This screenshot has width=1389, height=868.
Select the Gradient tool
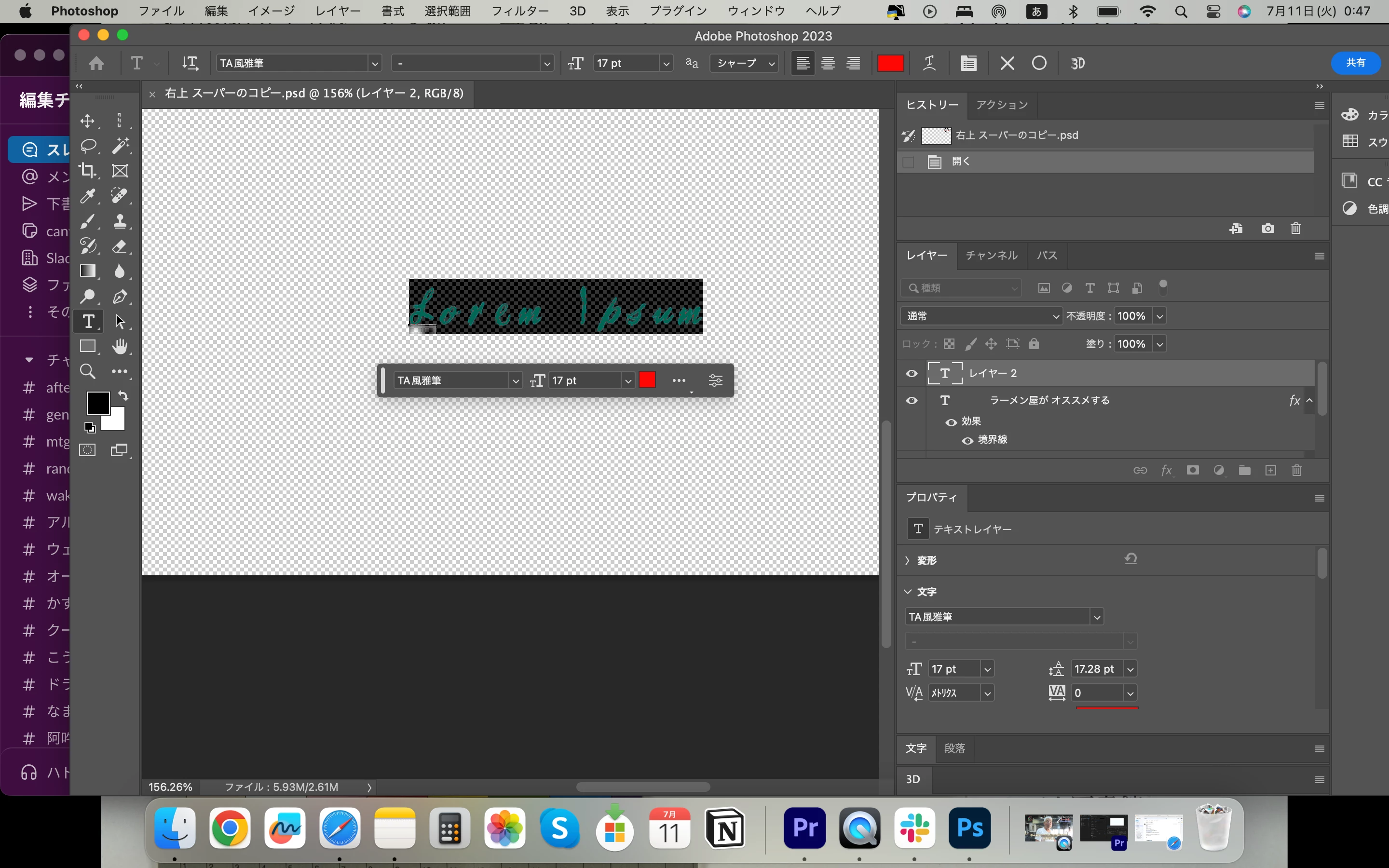[x=87, y=271]
